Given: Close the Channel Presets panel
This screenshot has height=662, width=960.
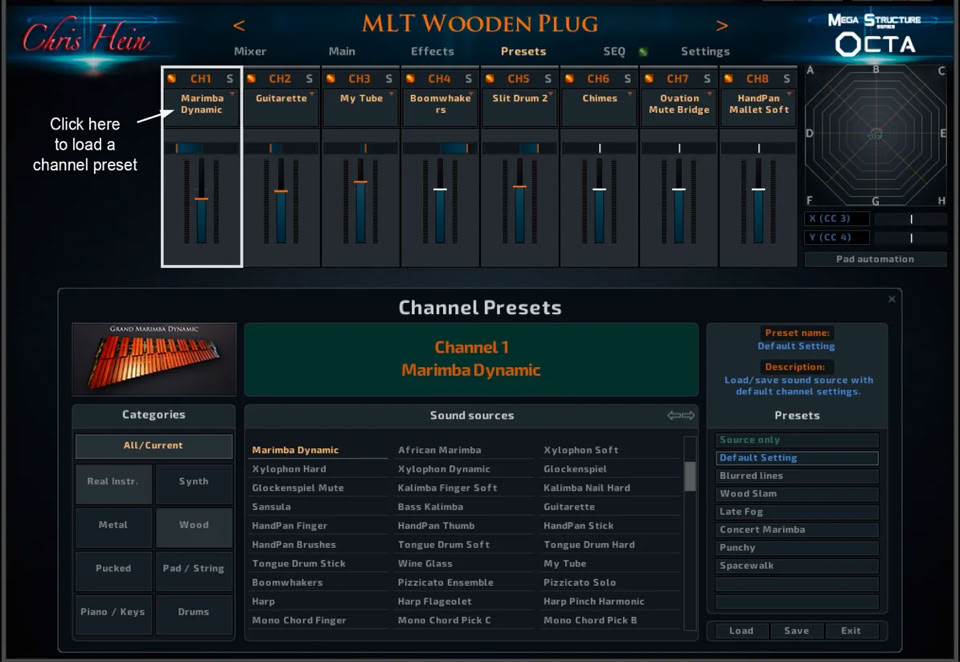Looking at the screenshot, I should (891, 299).
